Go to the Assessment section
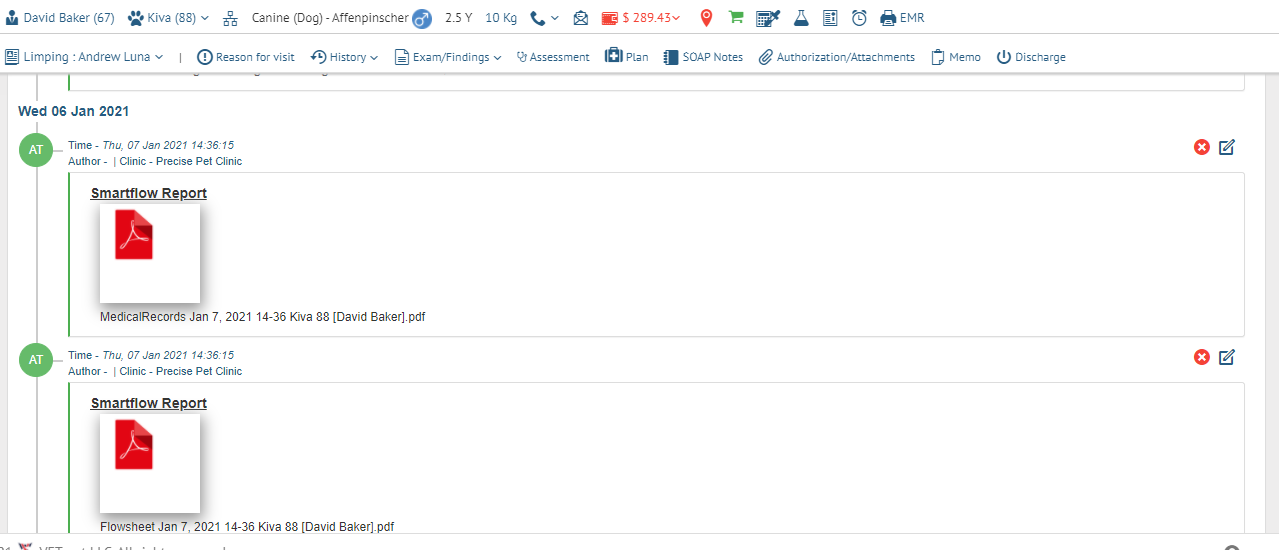This screenshot has height=550, width=1279. 553,57
